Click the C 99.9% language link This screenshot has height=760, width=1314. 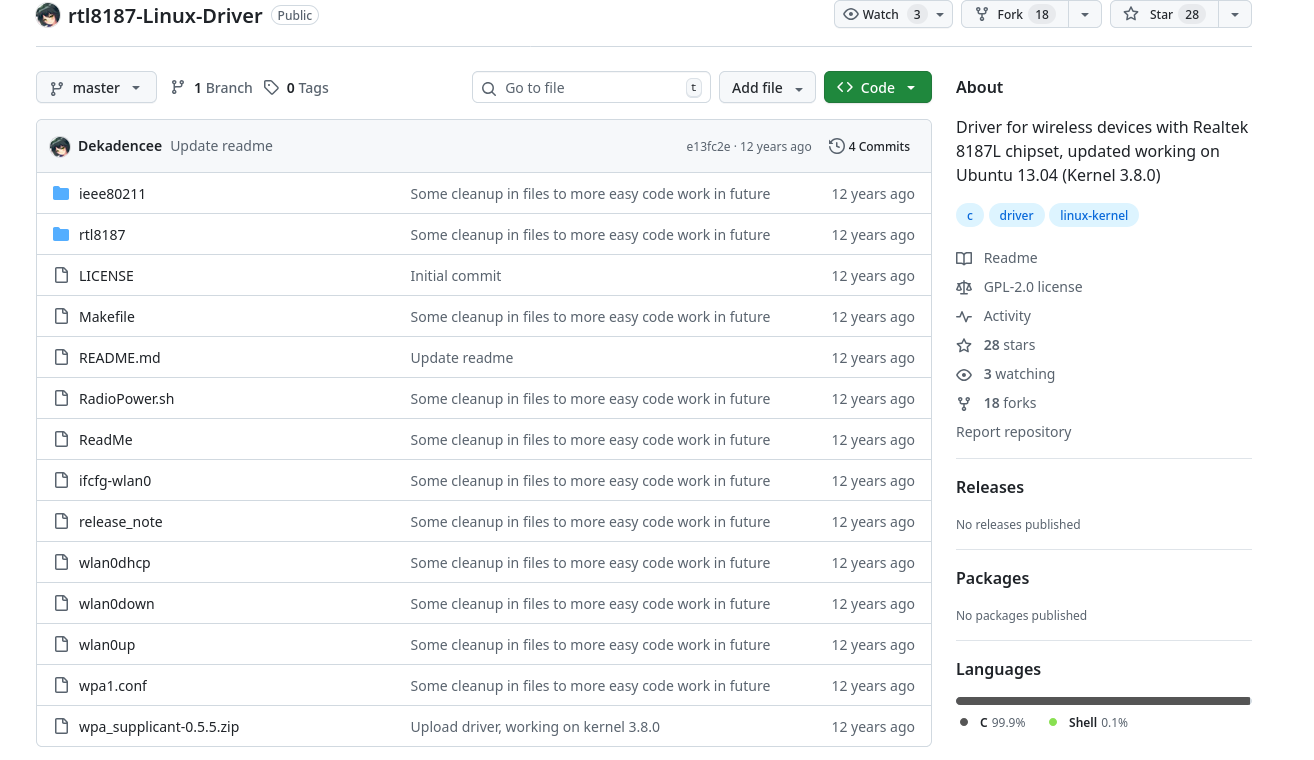coord(992,722)
